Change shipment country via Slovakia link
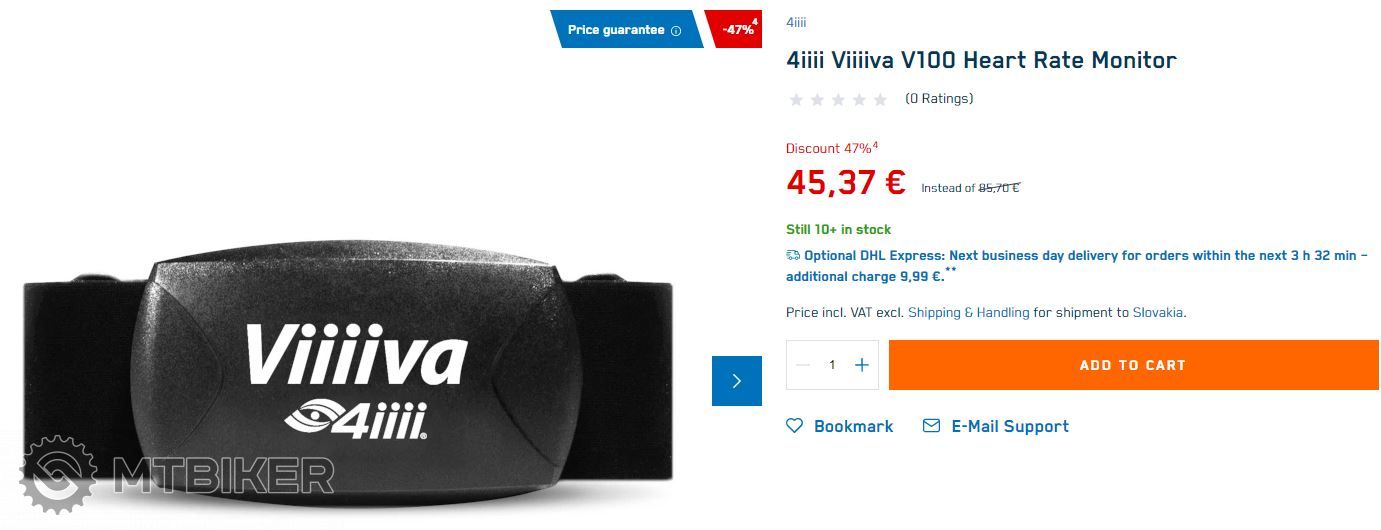The width and height of the screenshot is (1381, 530). (x=1158, y=313)
